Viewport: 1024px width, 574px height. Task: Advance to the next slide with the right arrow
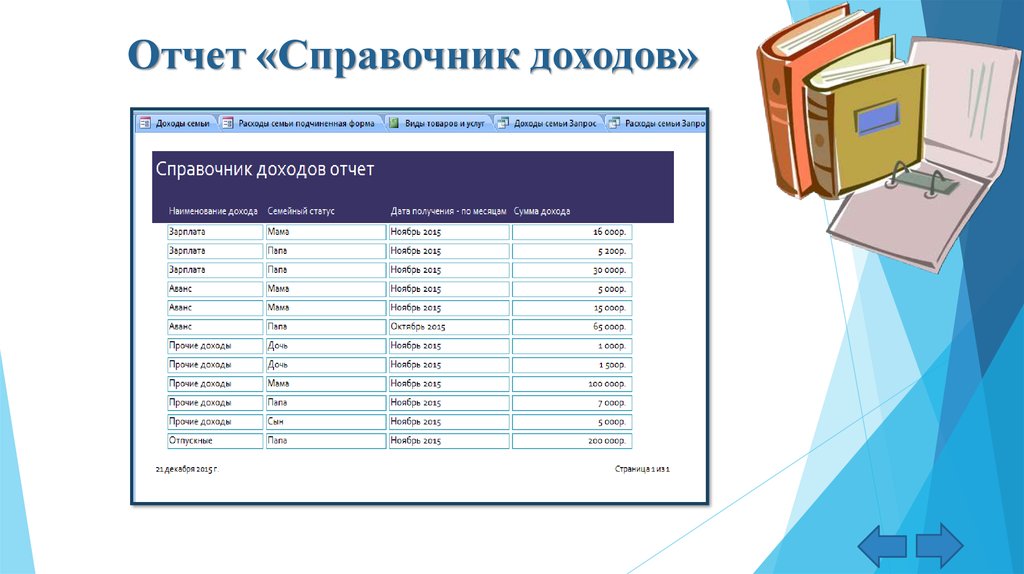point(939,545)
